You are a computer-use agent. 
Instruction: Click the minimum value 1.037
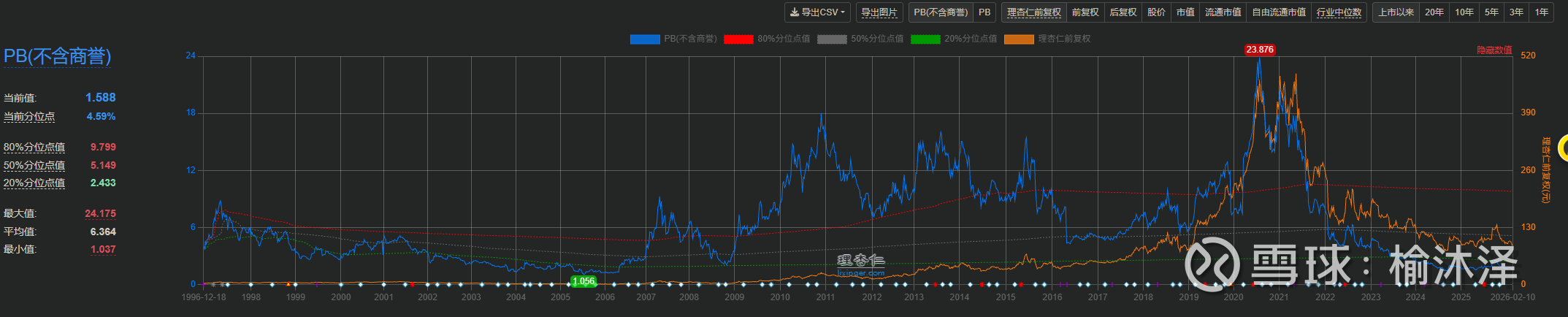pyautogui.click(x=103, y=250)
